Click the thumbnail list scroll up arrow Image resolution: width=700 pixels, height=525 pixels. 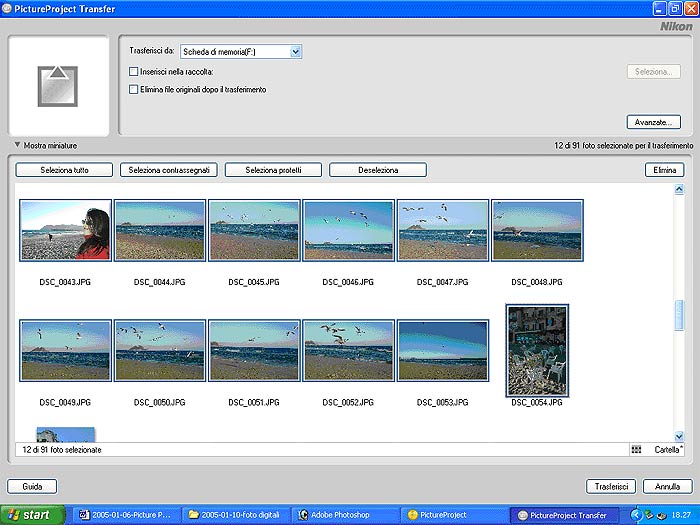click(x=679, y=189)
